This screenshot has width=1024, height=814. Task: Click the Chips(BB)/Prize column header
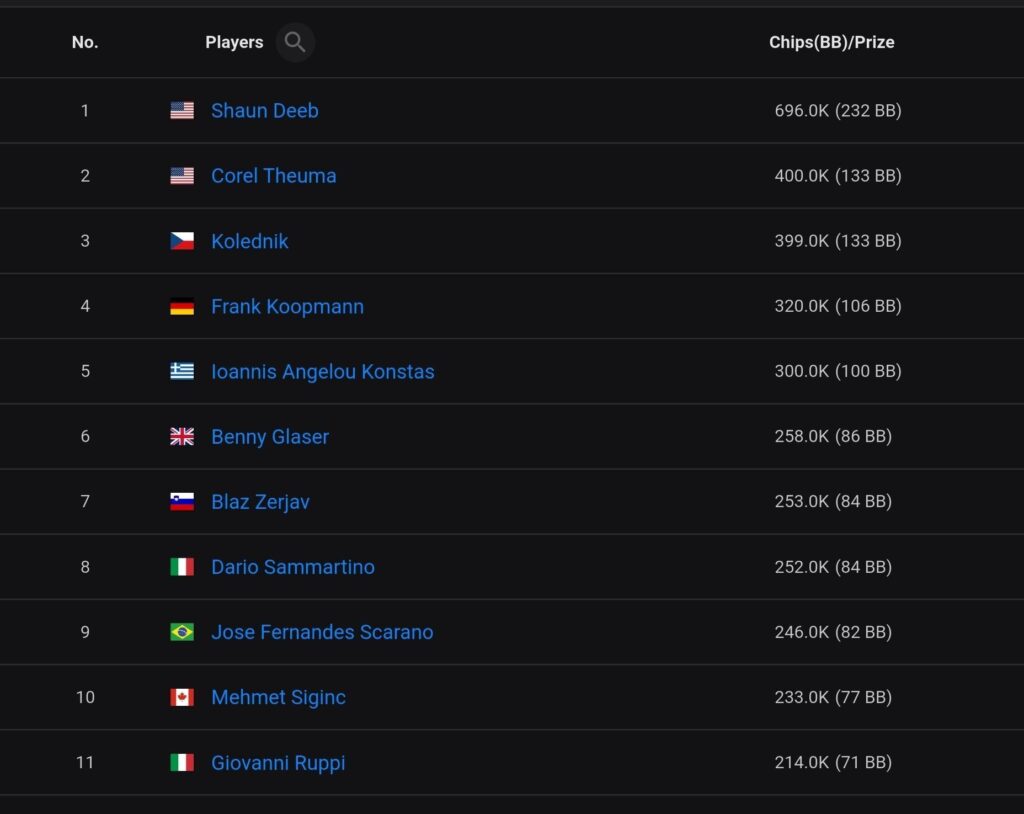pyautogui.click(x=831, y=42)
